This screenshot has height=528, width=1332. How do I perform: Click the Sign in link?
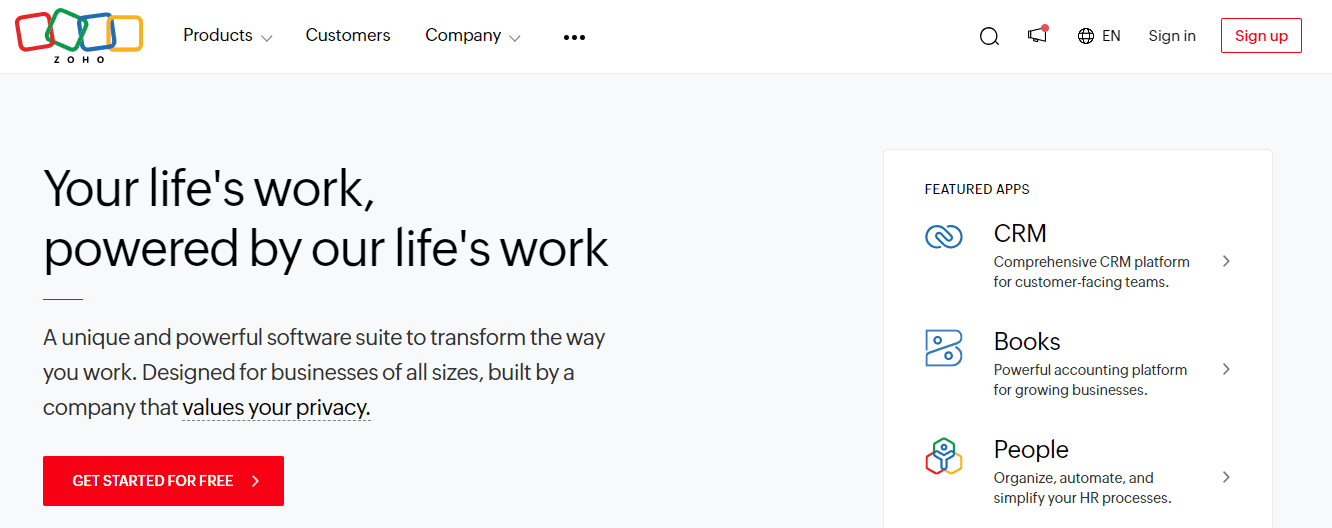tap(1172, 36)
